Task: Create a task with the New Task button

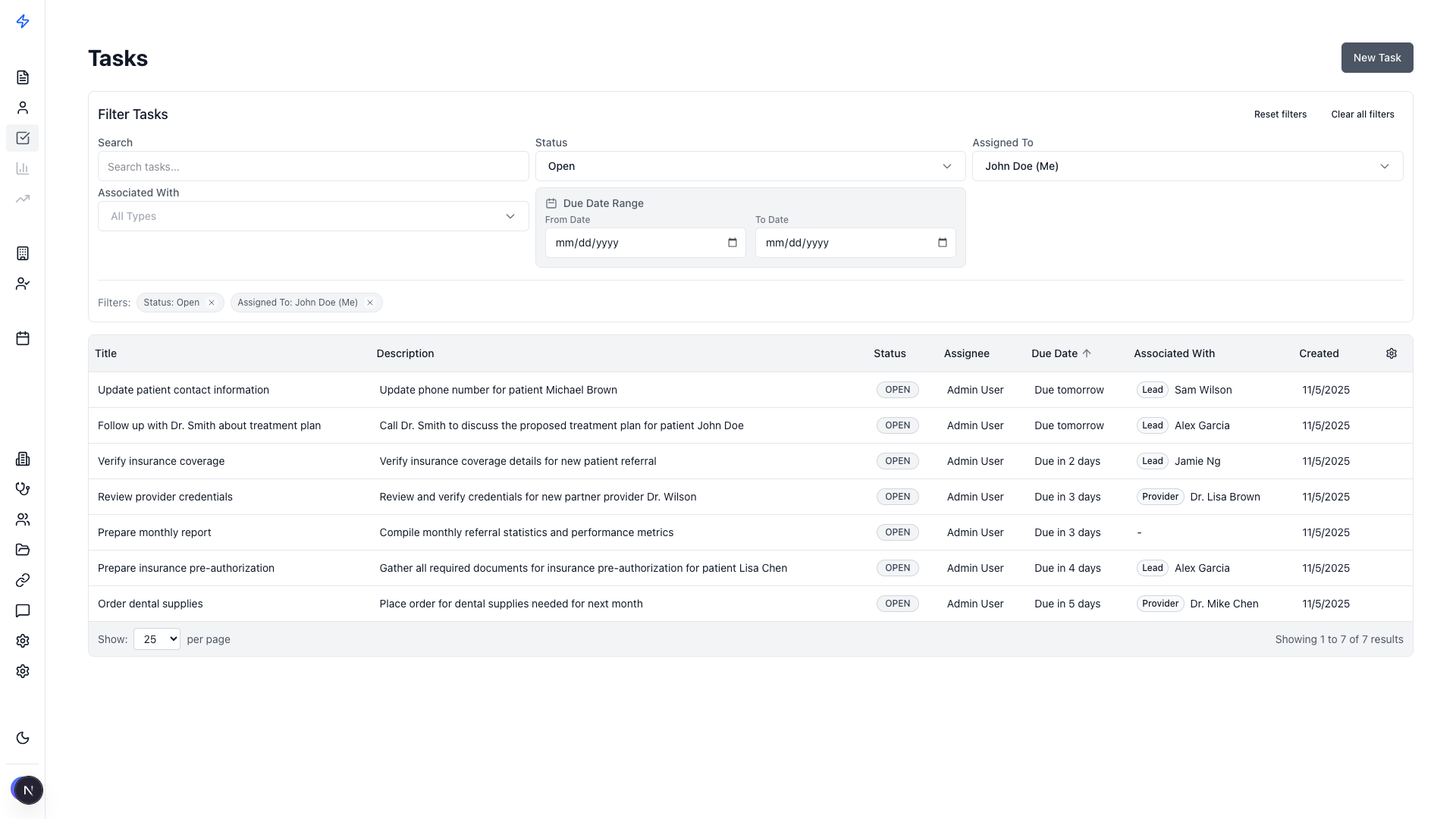Action: [x=1376, y=57]
